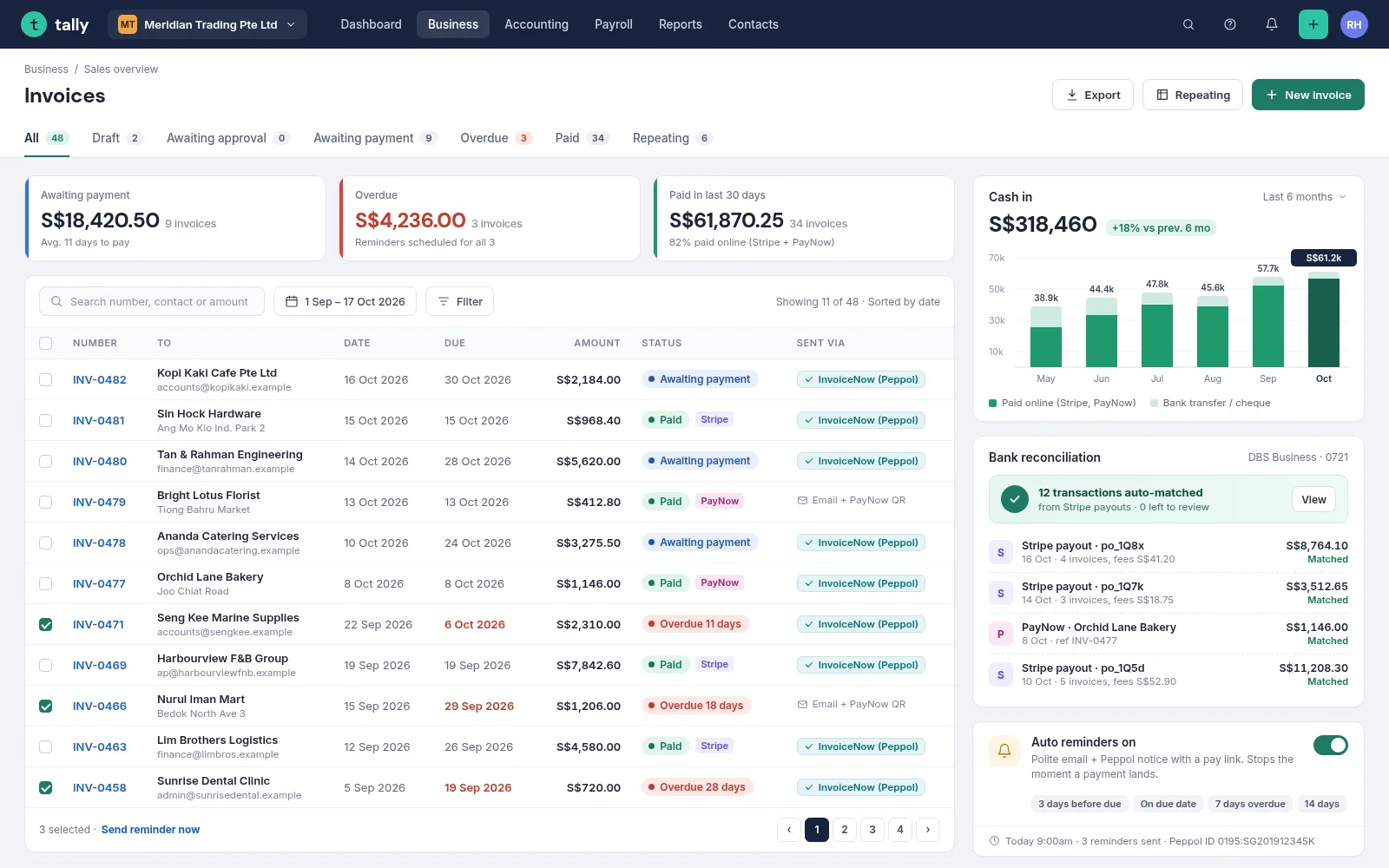Toggle the select-all header checkbox
Screen dimensions: 1389x868
[46, 343]
